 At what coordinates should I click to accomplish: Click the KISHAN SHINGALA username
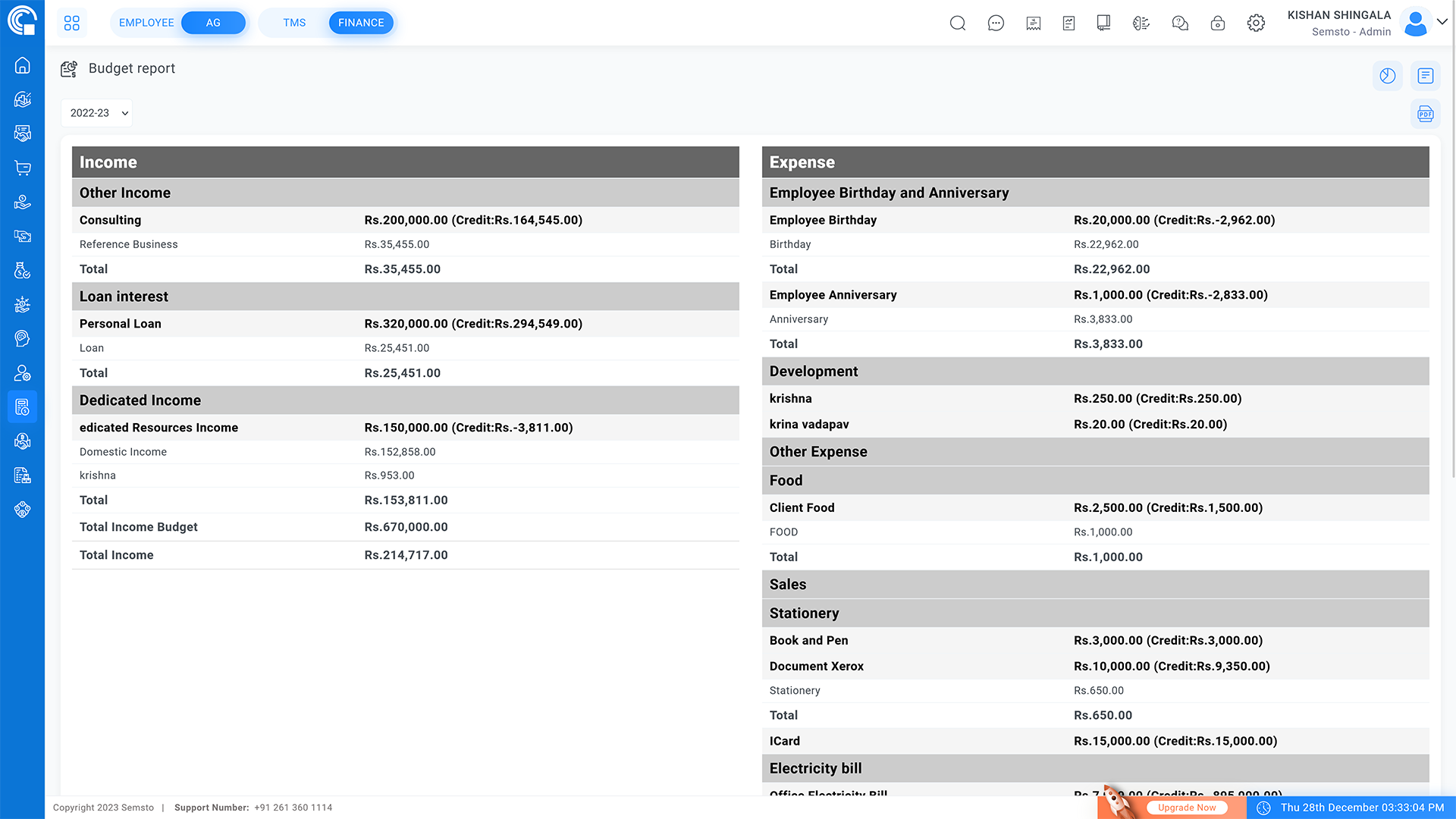click(1339, 15)
